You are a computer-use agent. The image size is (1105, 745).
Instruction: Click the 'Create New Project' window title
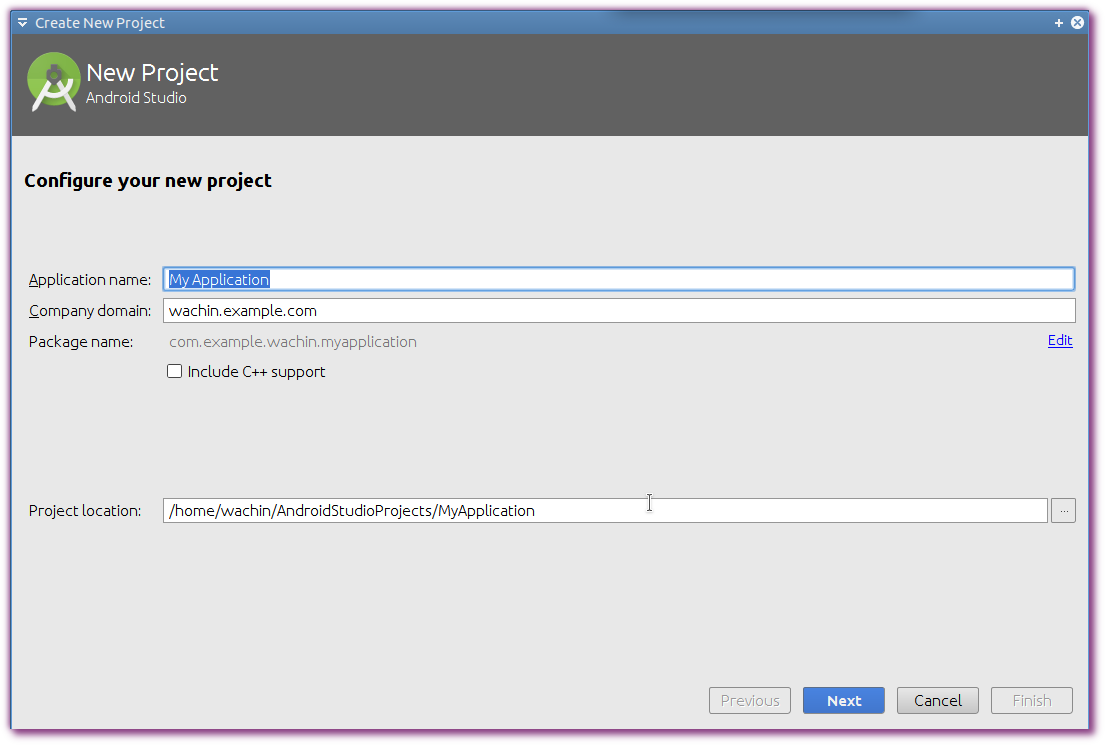coord(99,23)
